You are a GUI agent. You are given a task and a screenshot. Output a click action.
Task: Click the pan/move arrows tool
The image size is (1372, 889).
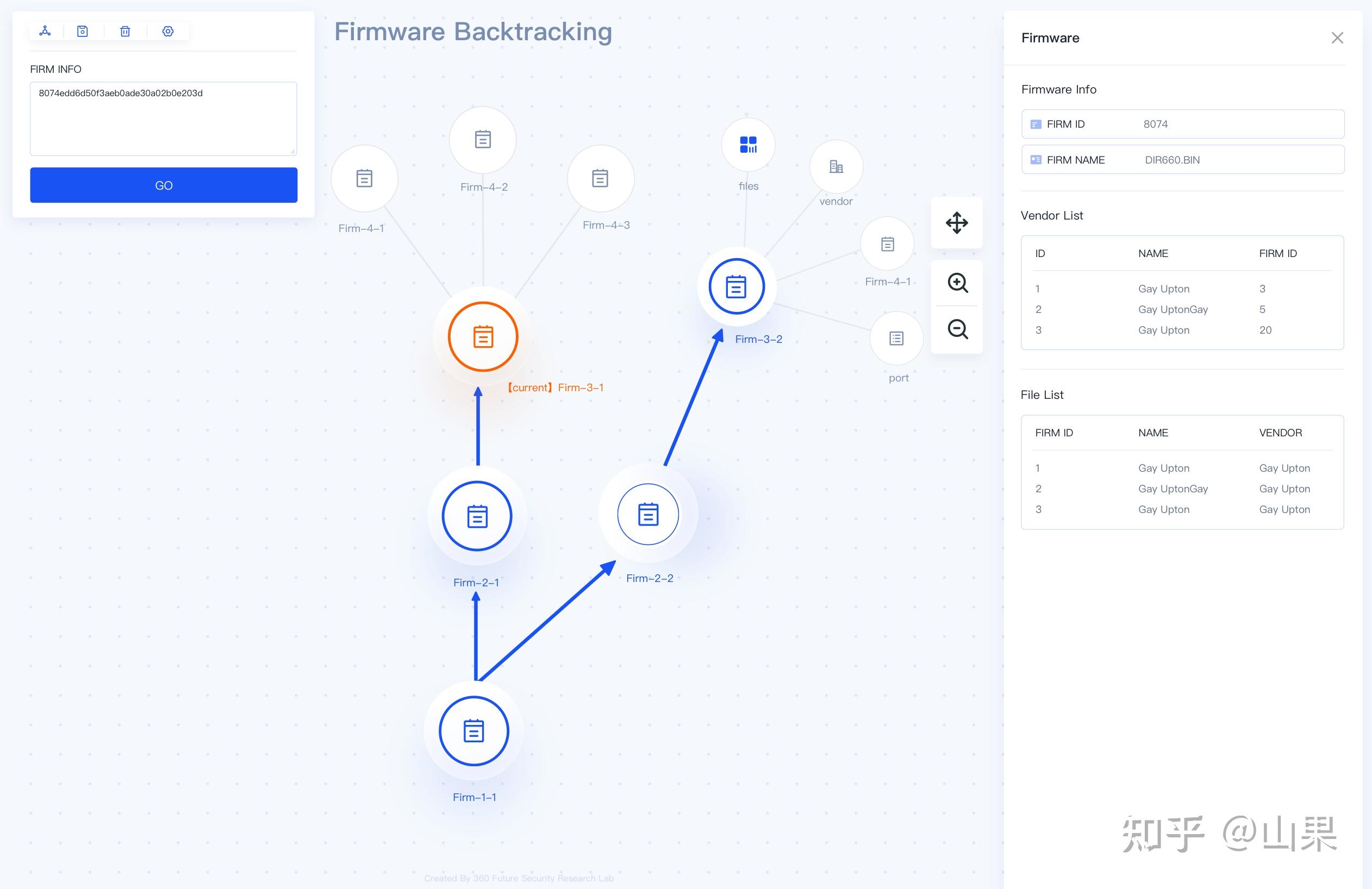(x=957, y=223)
